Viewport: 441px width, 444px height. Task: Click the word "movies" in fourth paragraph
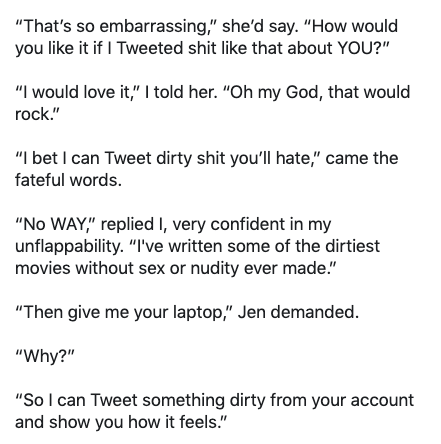pos(43,268)
